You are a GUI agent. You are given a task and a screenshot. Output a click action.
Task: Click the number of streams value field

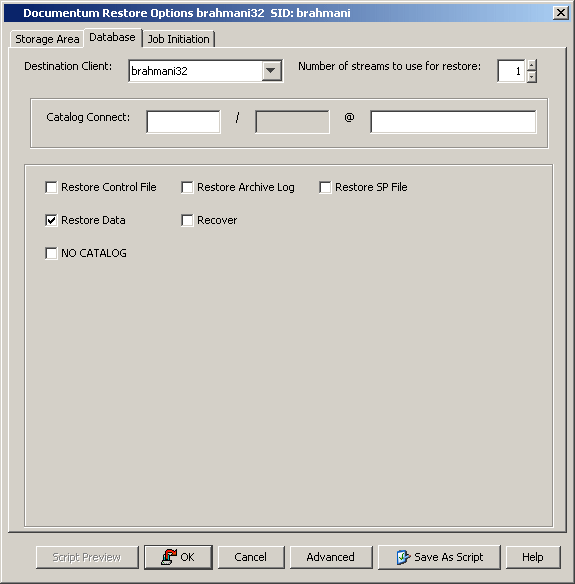[512, 71]
